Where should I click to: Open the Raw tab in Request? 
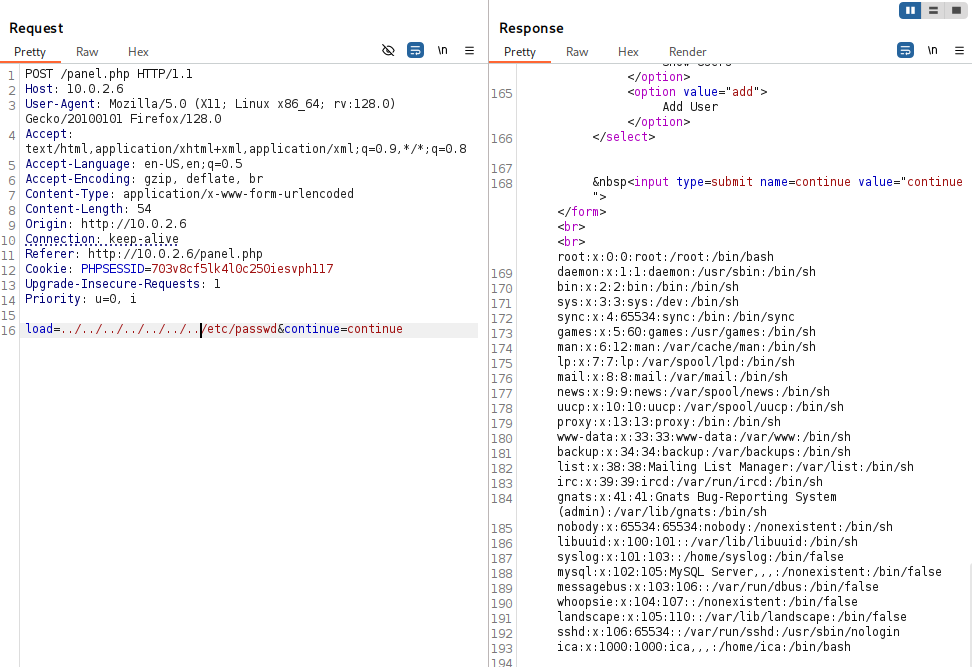tap(87, 52)
